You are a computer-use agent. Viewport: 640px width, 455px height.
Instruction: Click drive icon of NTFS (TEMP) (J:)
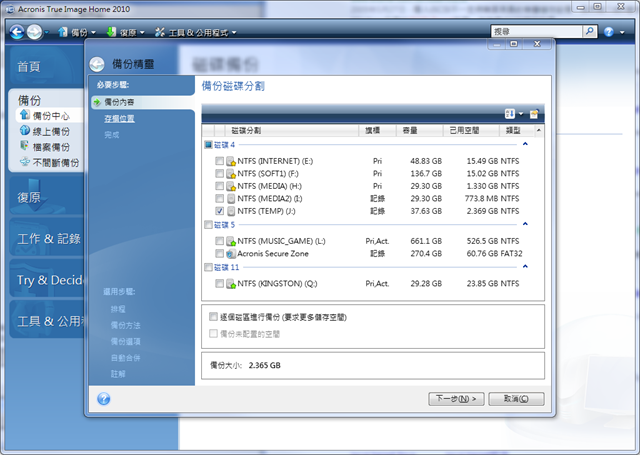click(231, 211)
